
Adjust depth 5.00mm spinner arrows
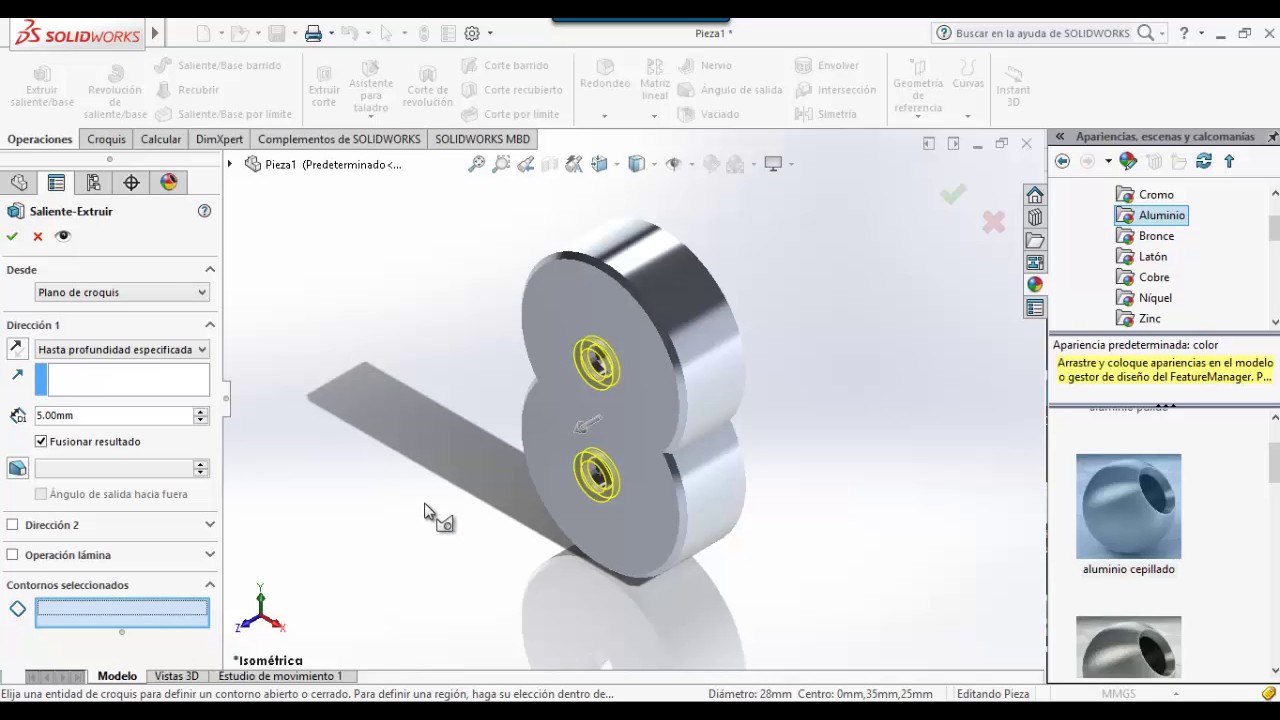(201, 415)
